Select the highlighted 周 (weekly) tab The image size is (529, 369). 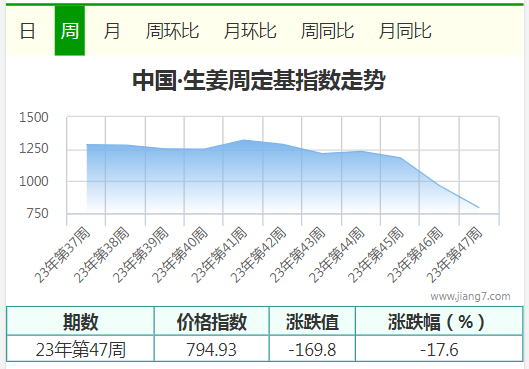click(70, 31)
